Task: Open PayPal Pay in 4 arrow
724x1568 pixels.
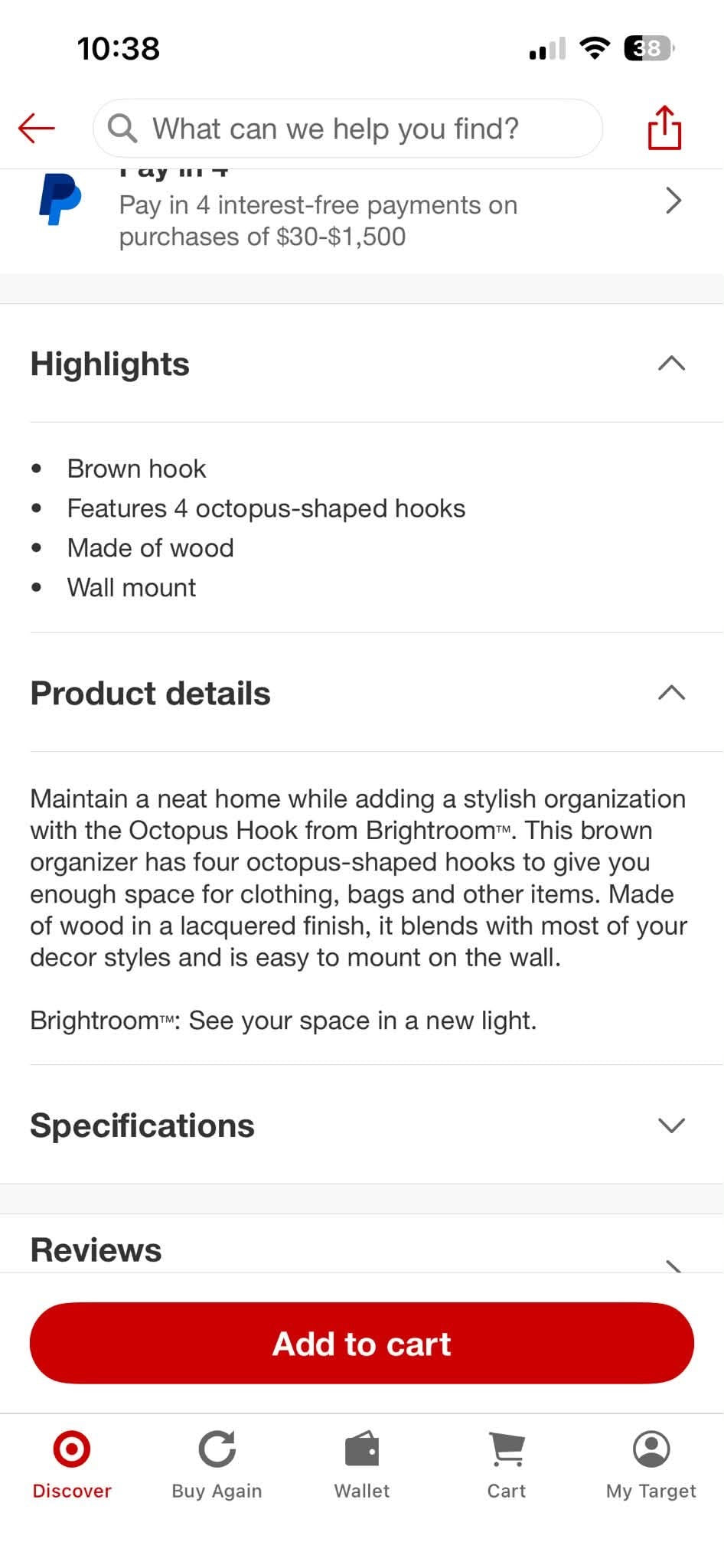Action: pyautogui.click(x=673, y=201)
